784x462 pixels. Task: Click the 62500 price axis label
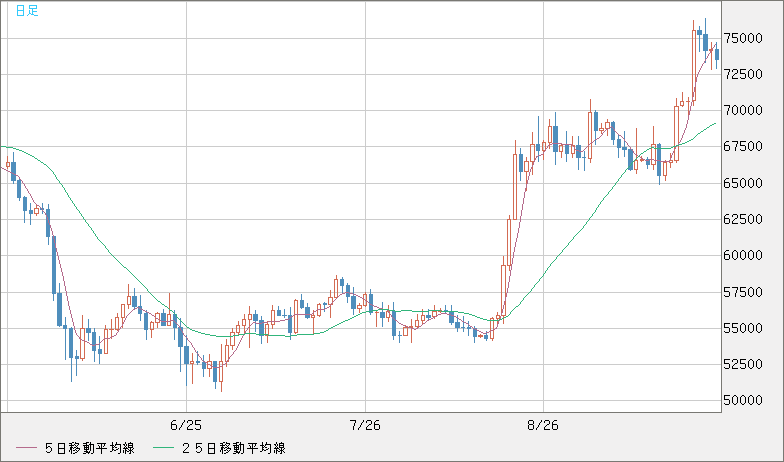[745, 220]
